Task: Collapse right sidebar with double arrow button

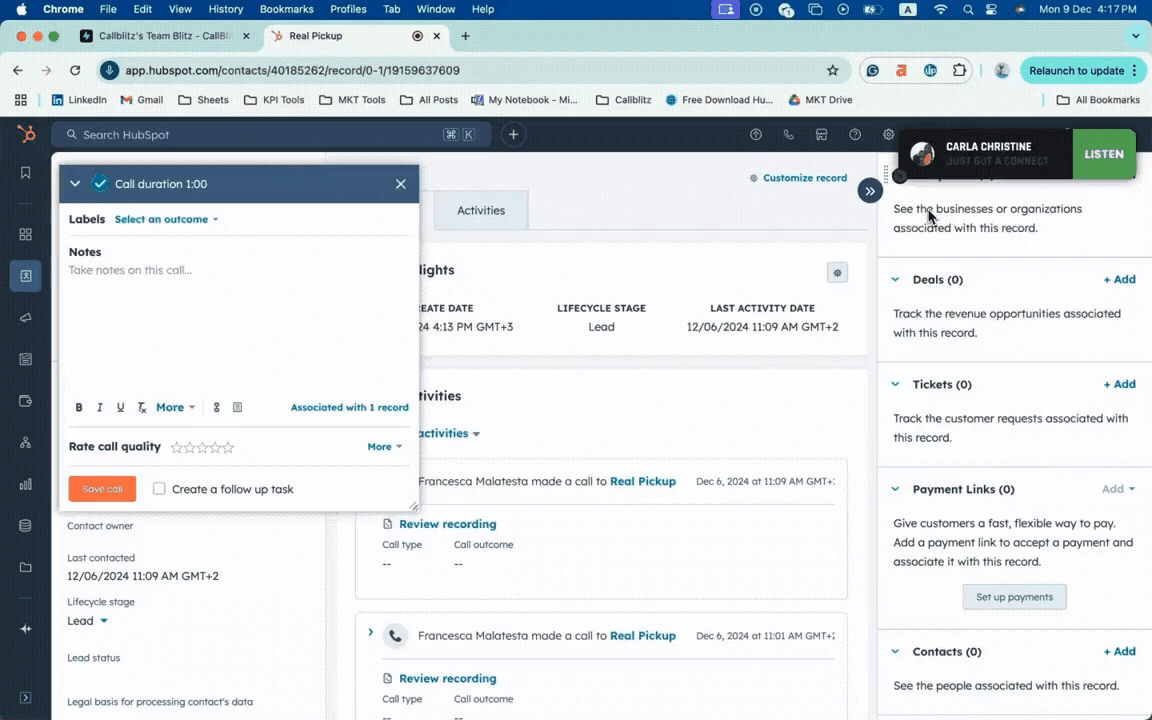Action: [x=870, y=191]
